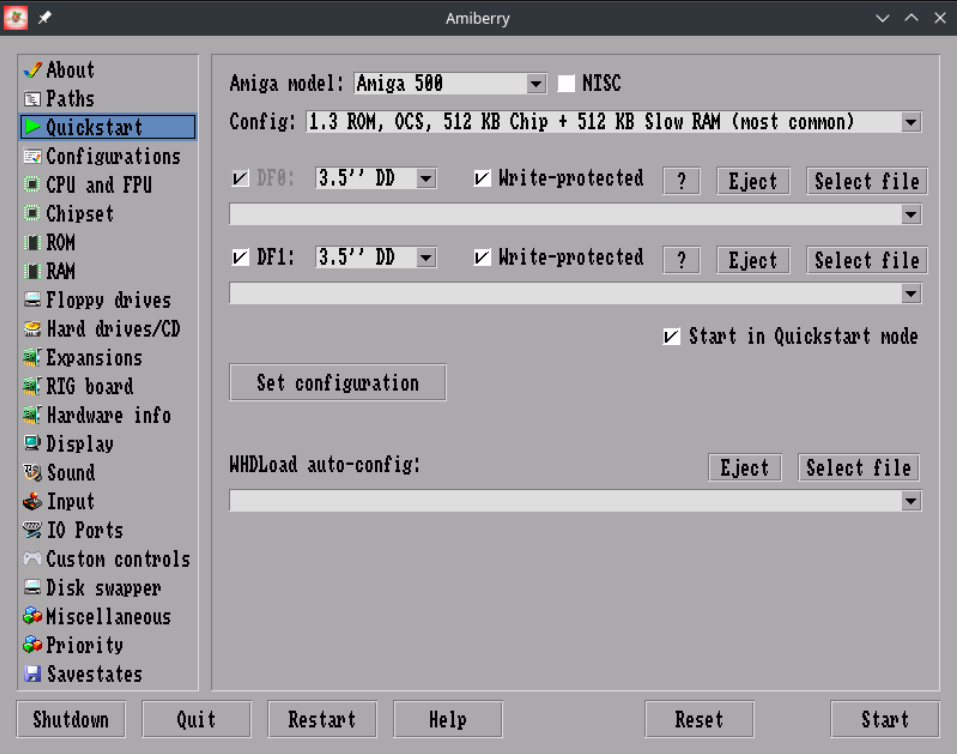Screen dimensions: 957x754
Task: Toggle the DF1 drive enable checkbox
Action: [x=240, y=257]
